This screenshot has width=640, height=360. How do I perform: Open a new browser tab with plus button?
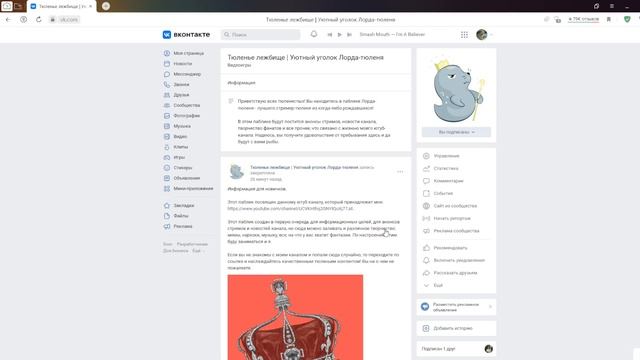[106, 6]
